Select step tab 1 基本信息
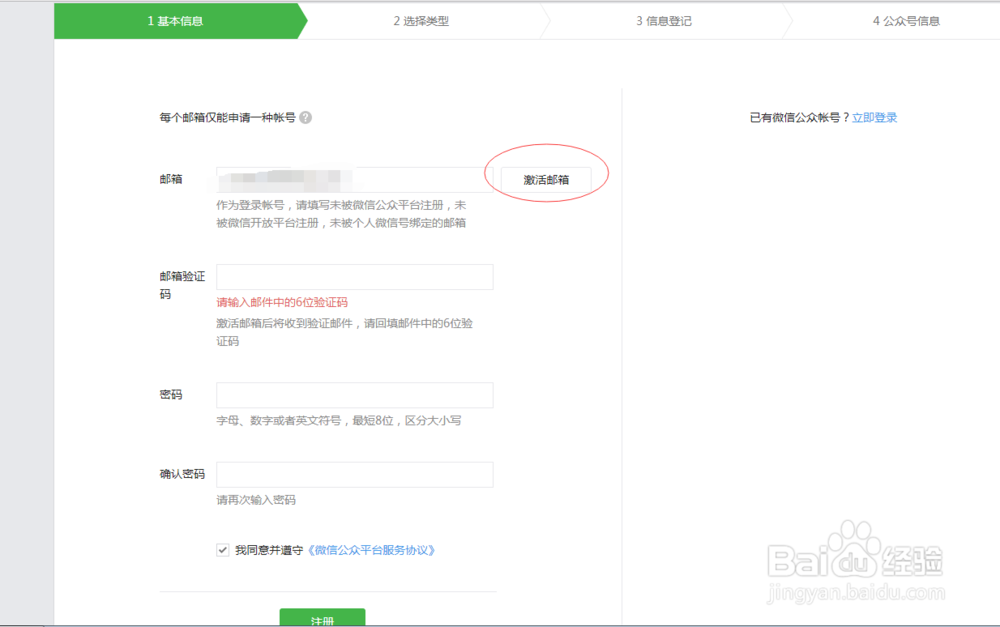The height and width of the screenshot is (627, 1000). [175, 21]
